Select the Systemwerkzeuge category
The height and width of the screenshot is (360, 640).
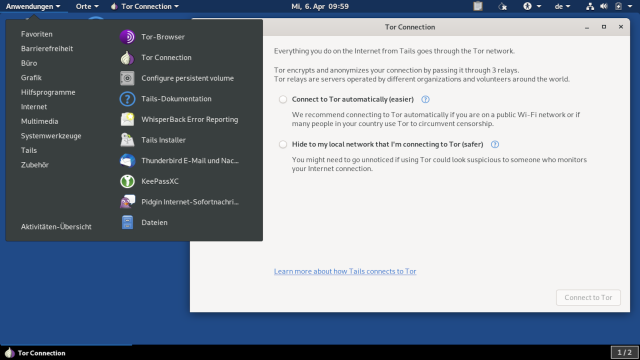pos(51,136)
